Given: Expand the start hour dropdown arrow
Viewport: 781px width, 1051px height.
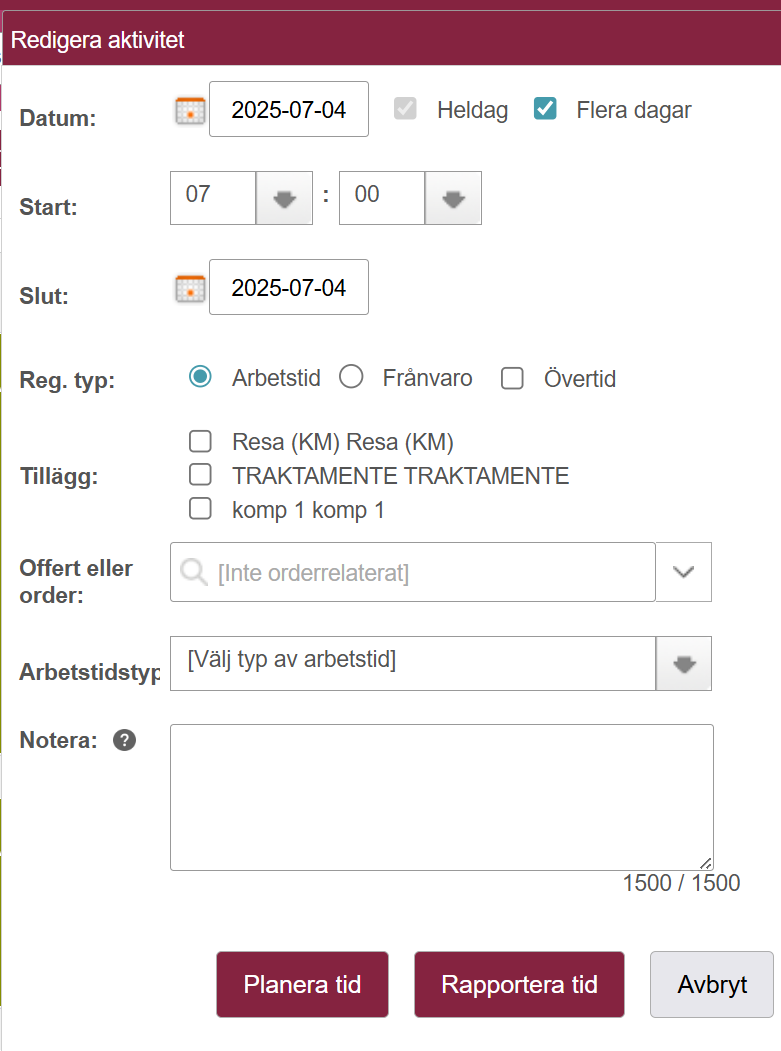Looking at the screenshot, I should coord(284,198).
